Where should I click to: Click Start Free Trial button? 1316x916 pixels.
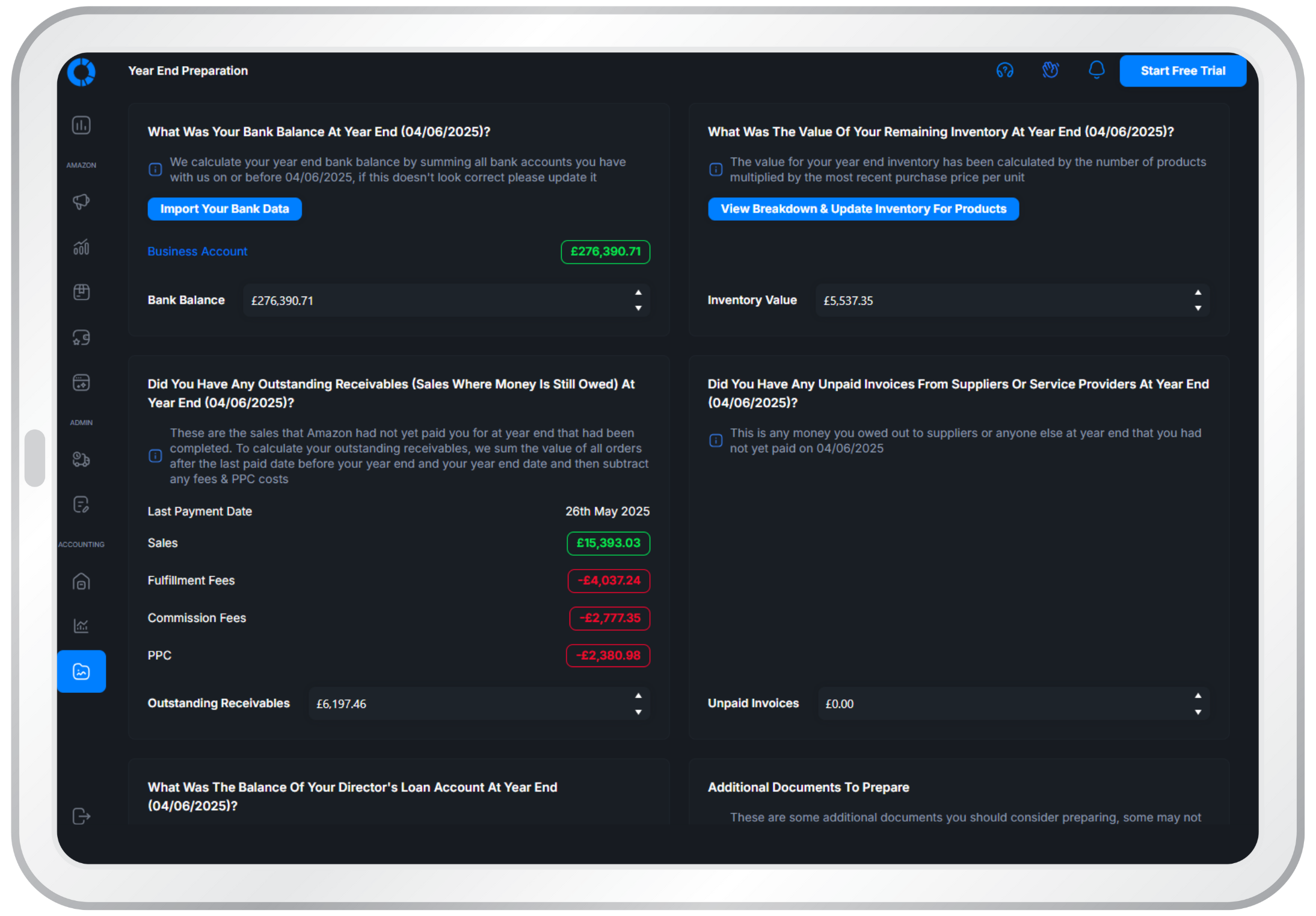[x=1182, y=71]
